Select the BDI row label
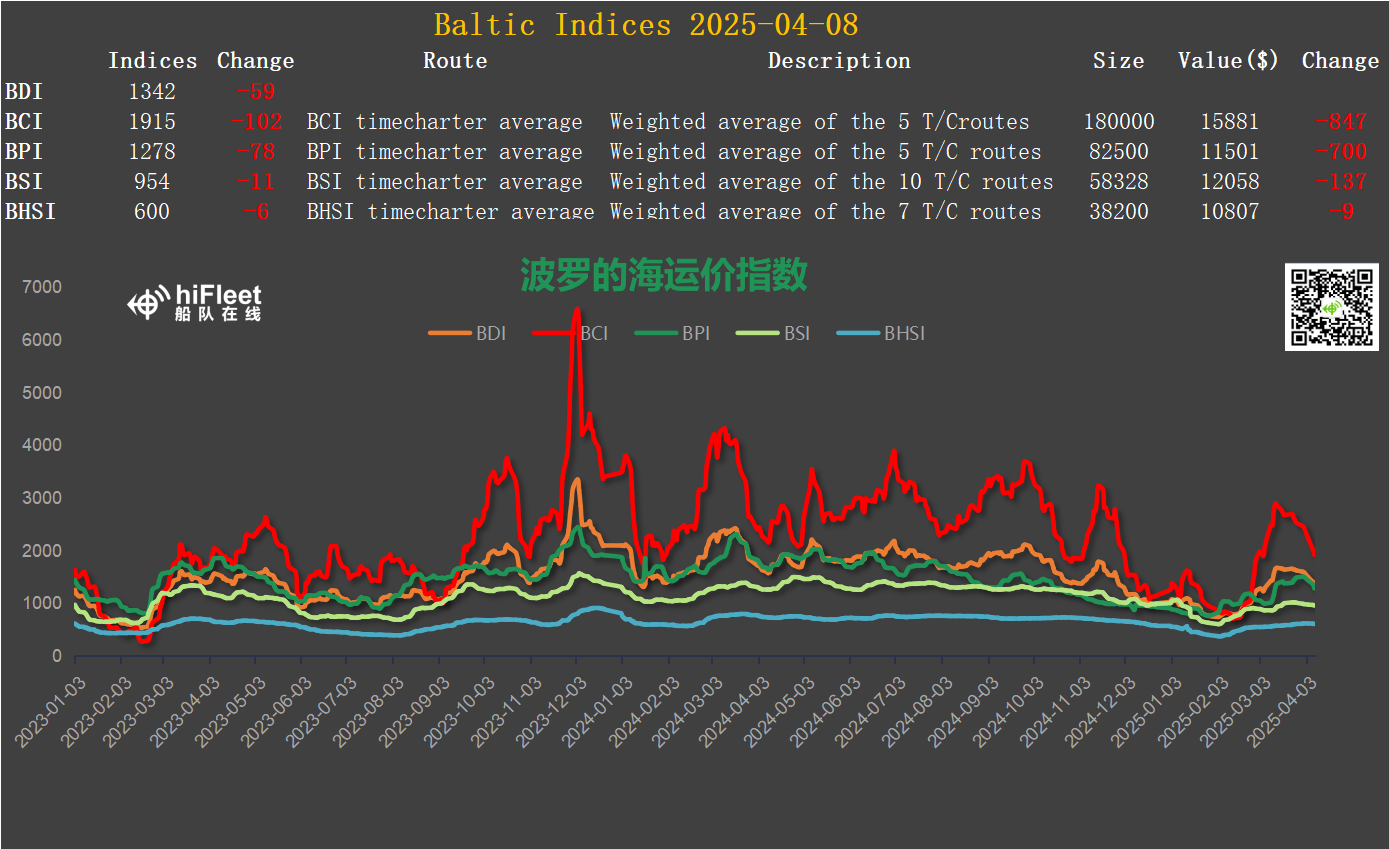Image resolution: width=1389 pixels, height=849 pixels. tap(24, 92)
